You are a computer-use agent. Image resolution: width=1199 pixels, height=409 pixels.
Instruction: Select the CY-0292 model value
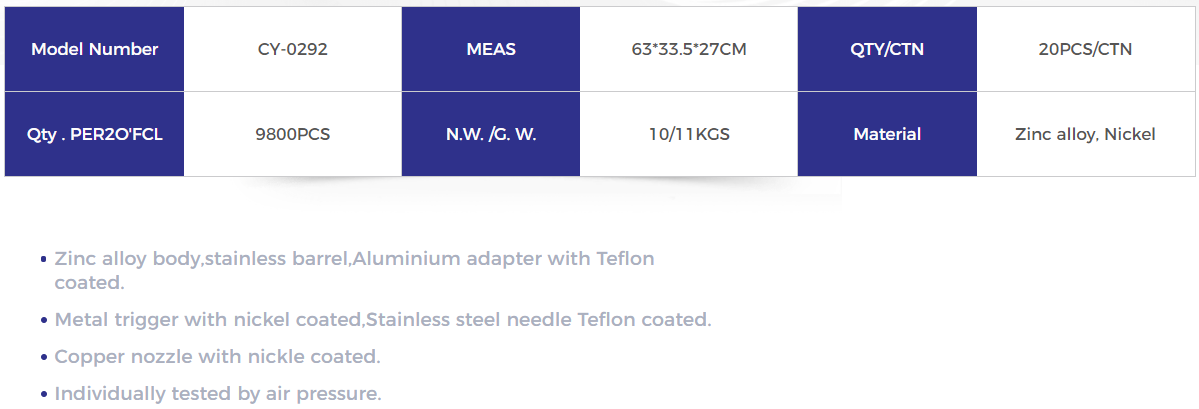(293, 49)
